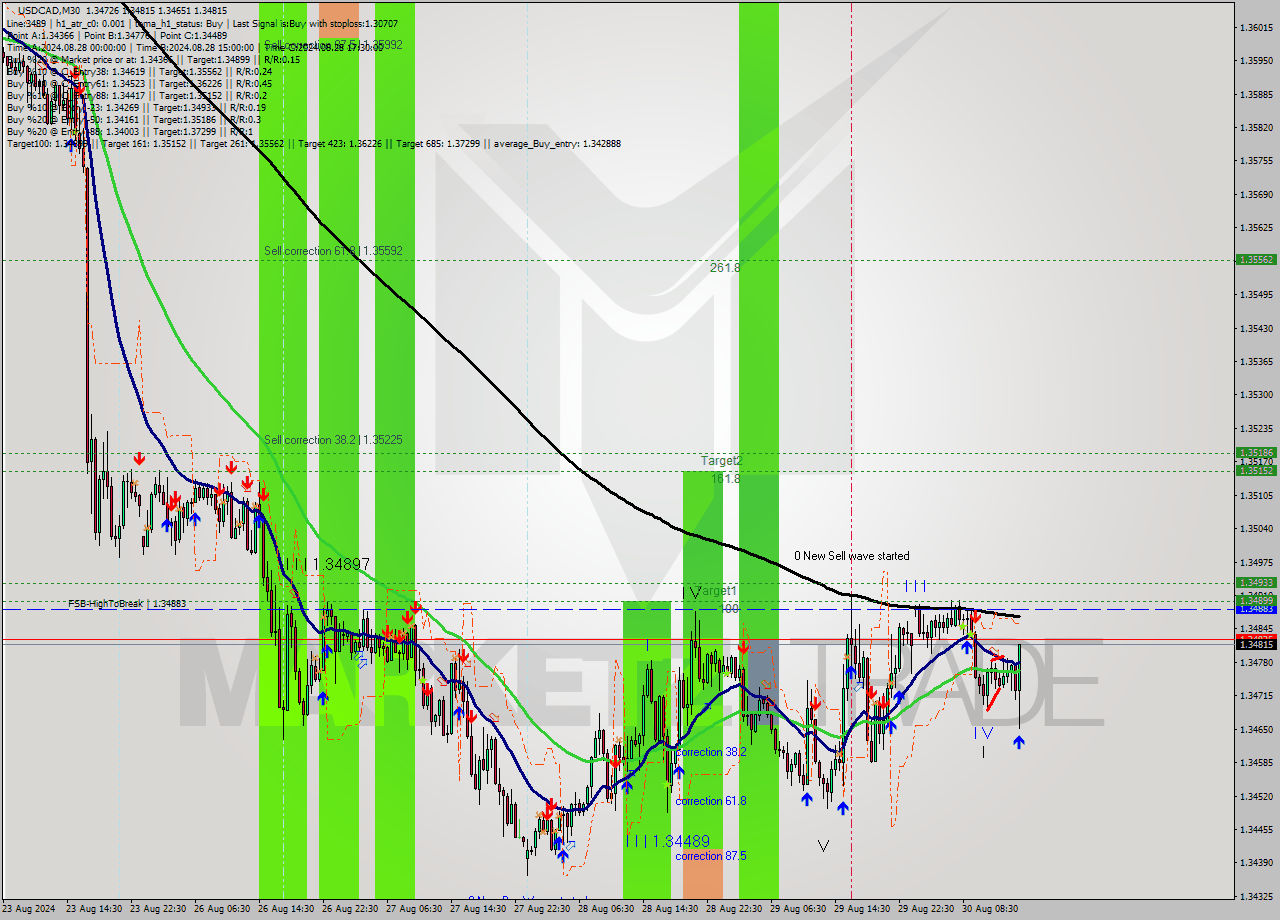Click 'Target 685: 1.37299' in info line

pos(438,144)
